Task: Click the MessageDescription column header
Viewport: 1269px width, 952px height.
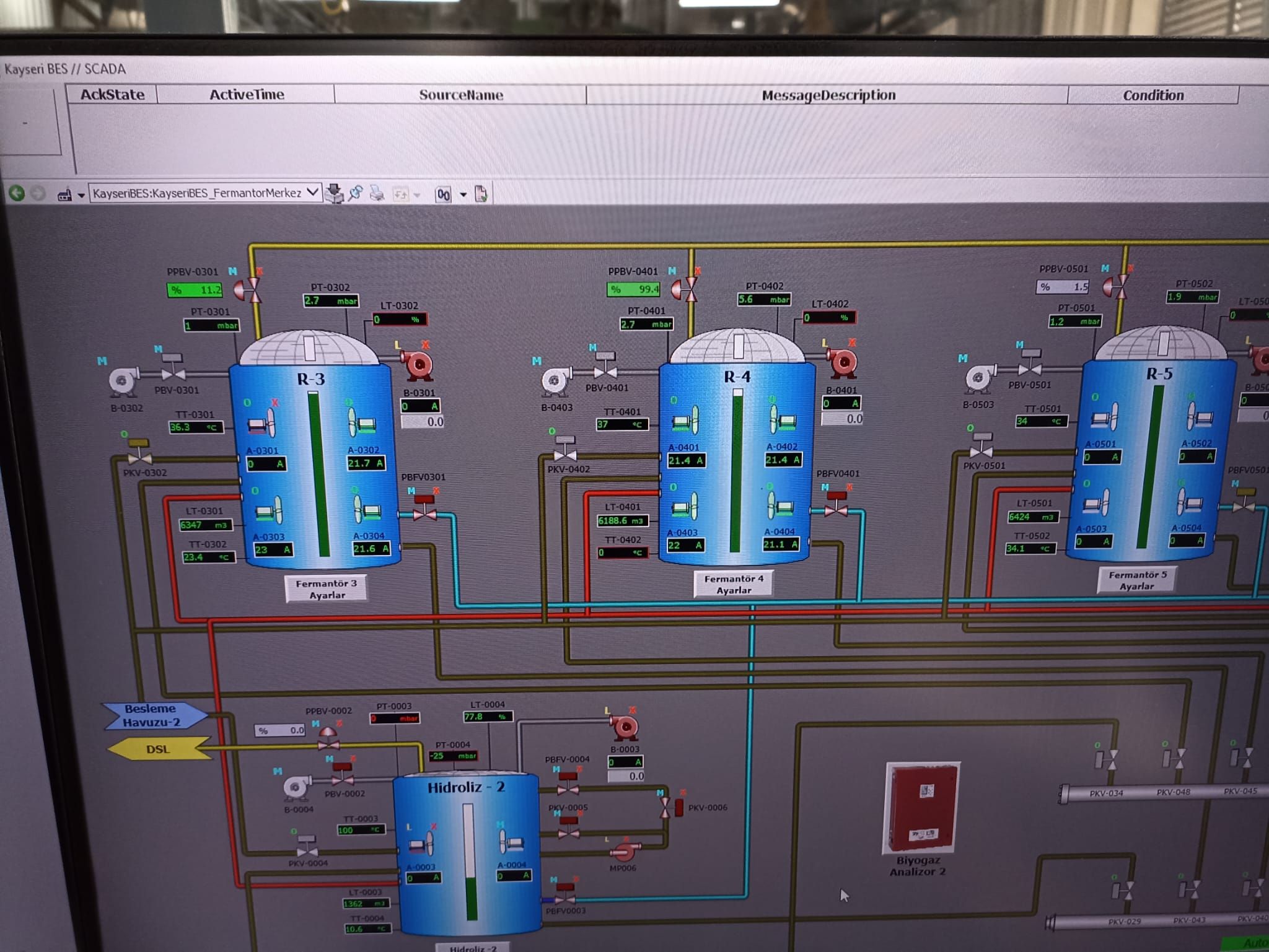Action: click(x=828, y=95)
